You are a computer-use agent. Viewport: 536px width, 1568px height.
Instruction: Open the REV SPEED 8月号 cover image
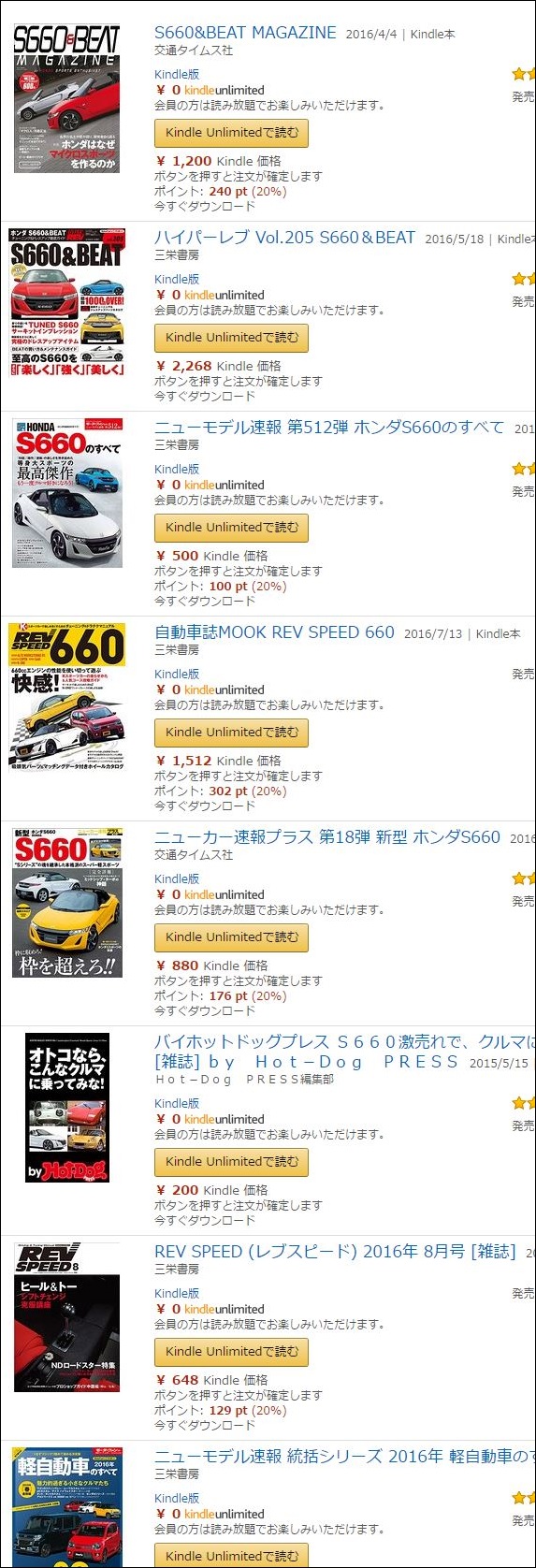(66, 1317)
